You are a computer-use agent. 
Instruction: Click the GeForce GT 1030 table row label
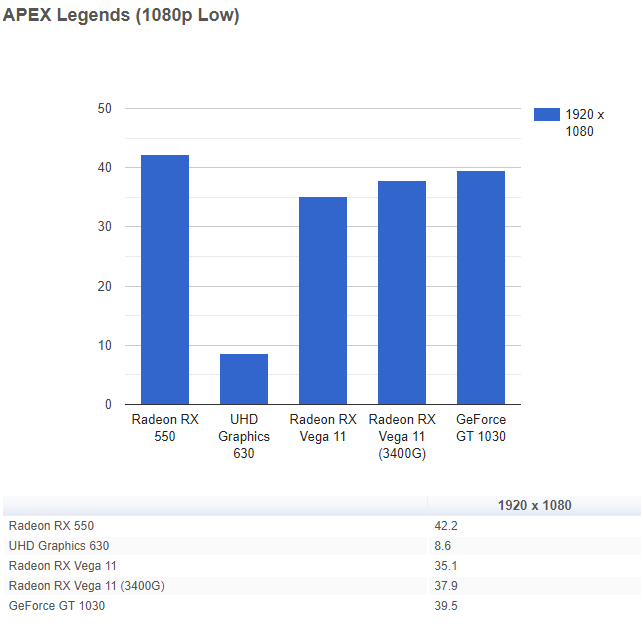[x=57, y=605]
